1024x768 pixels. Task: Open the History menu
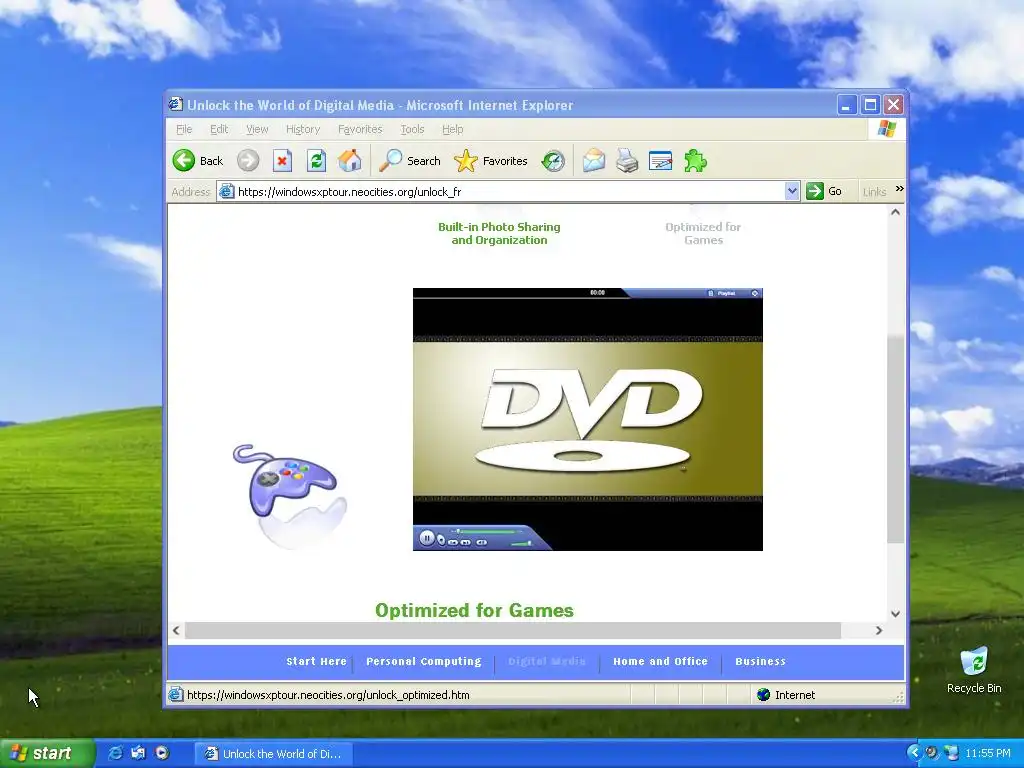[x=303, y=129]
